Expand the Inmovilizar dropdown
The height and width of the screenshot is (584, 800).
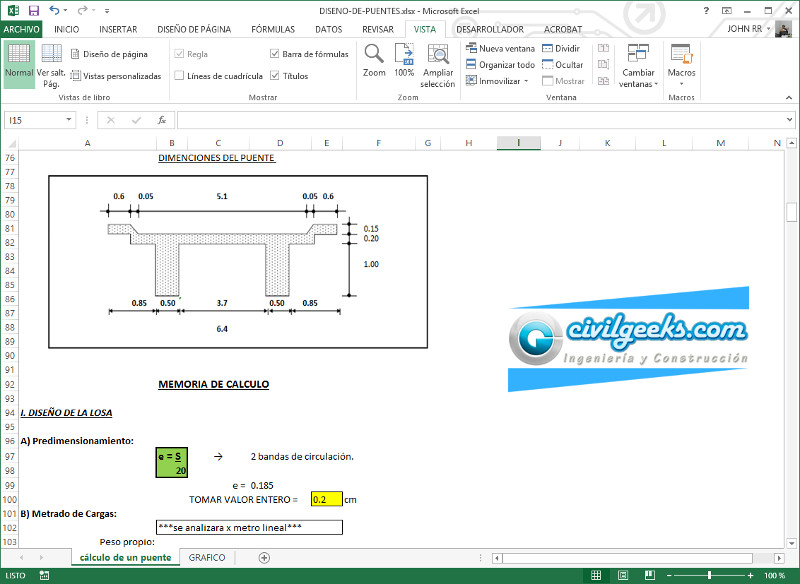[499, 81]
